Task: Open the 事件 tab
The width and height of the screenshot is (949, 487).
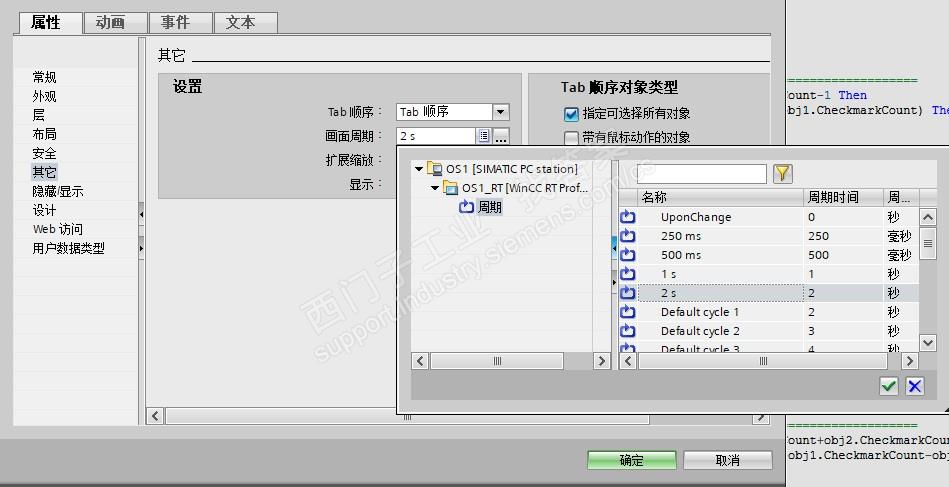Action: 179,23
